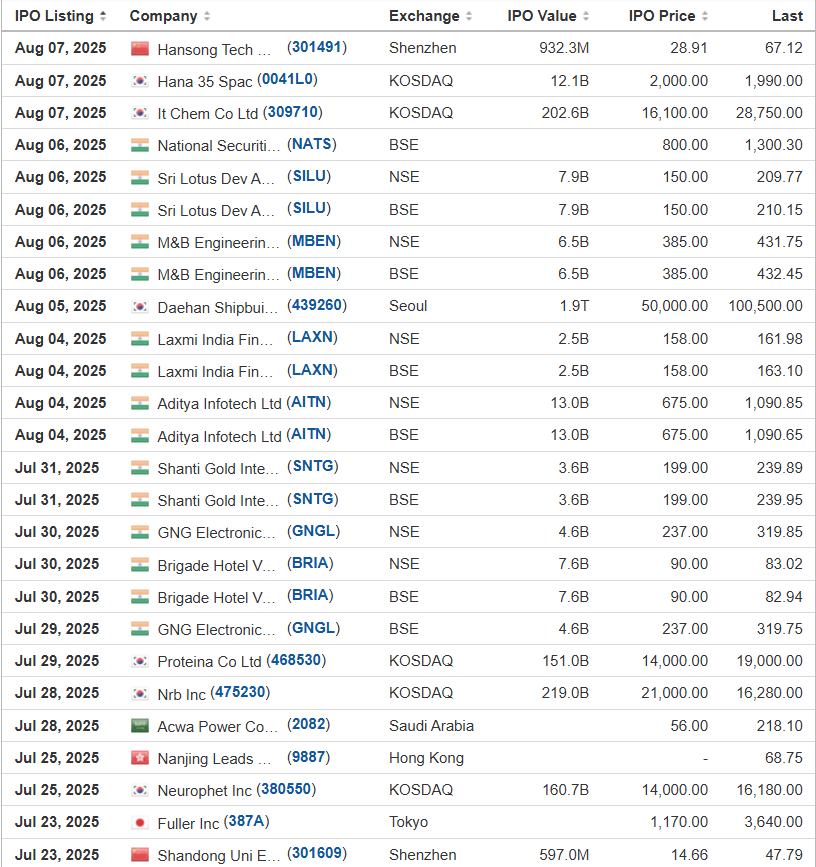Open Daehan Shipbui ticker 439260
This screenshot has height=867, width=816.
point(317,305)
